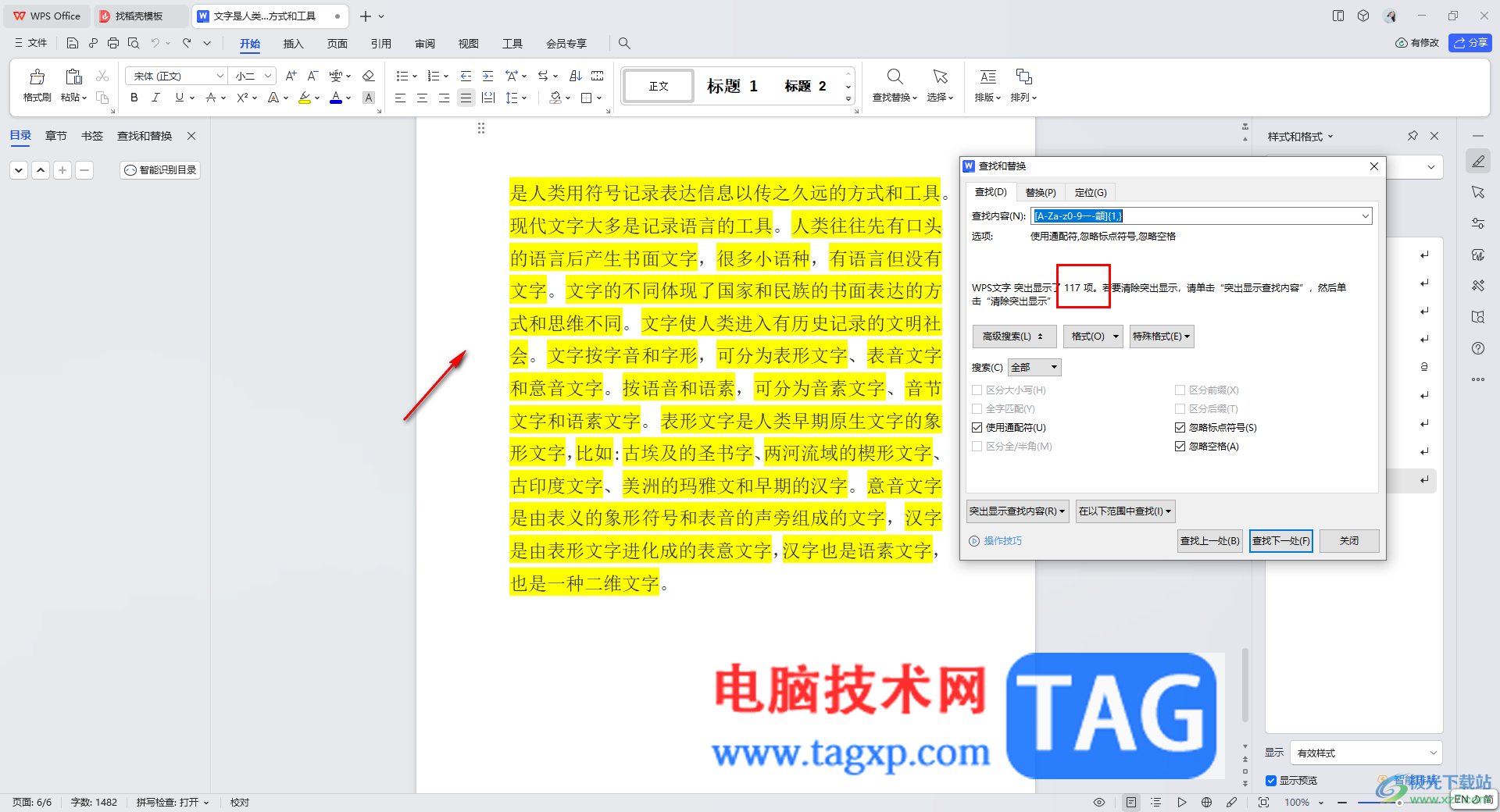Apply the yellow highlight color
Screen dimensions: 1500x812
[x=305, y=98]
